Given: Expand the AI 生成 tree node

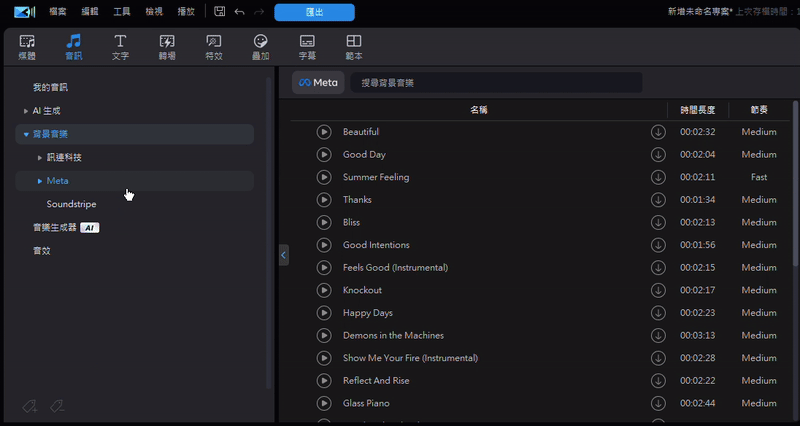Looking at the screenshot, I should [x=26, y=111].
